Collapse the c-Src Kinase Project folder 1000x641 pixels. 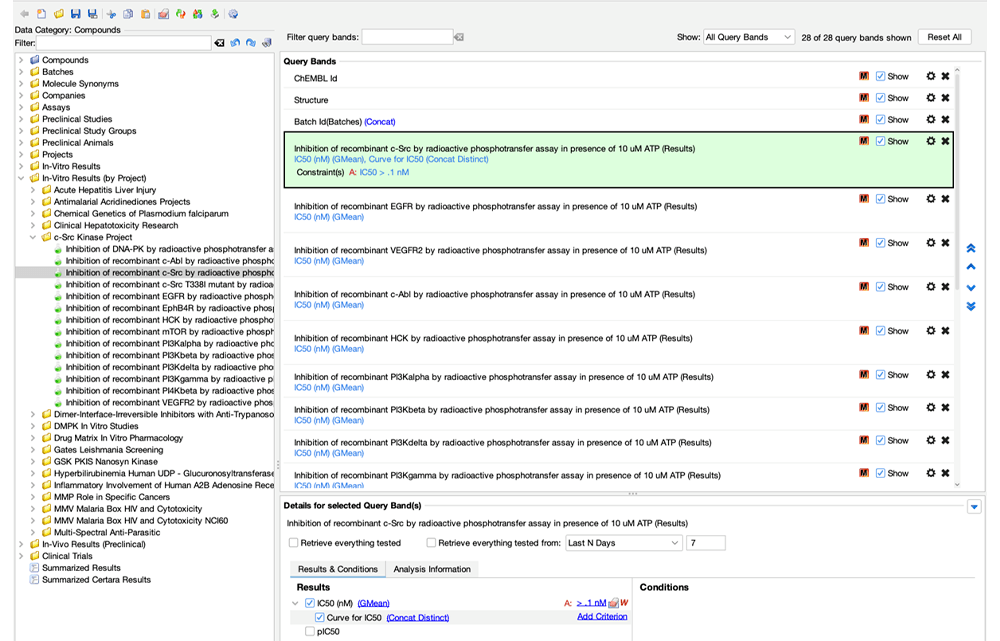(33, 237)
